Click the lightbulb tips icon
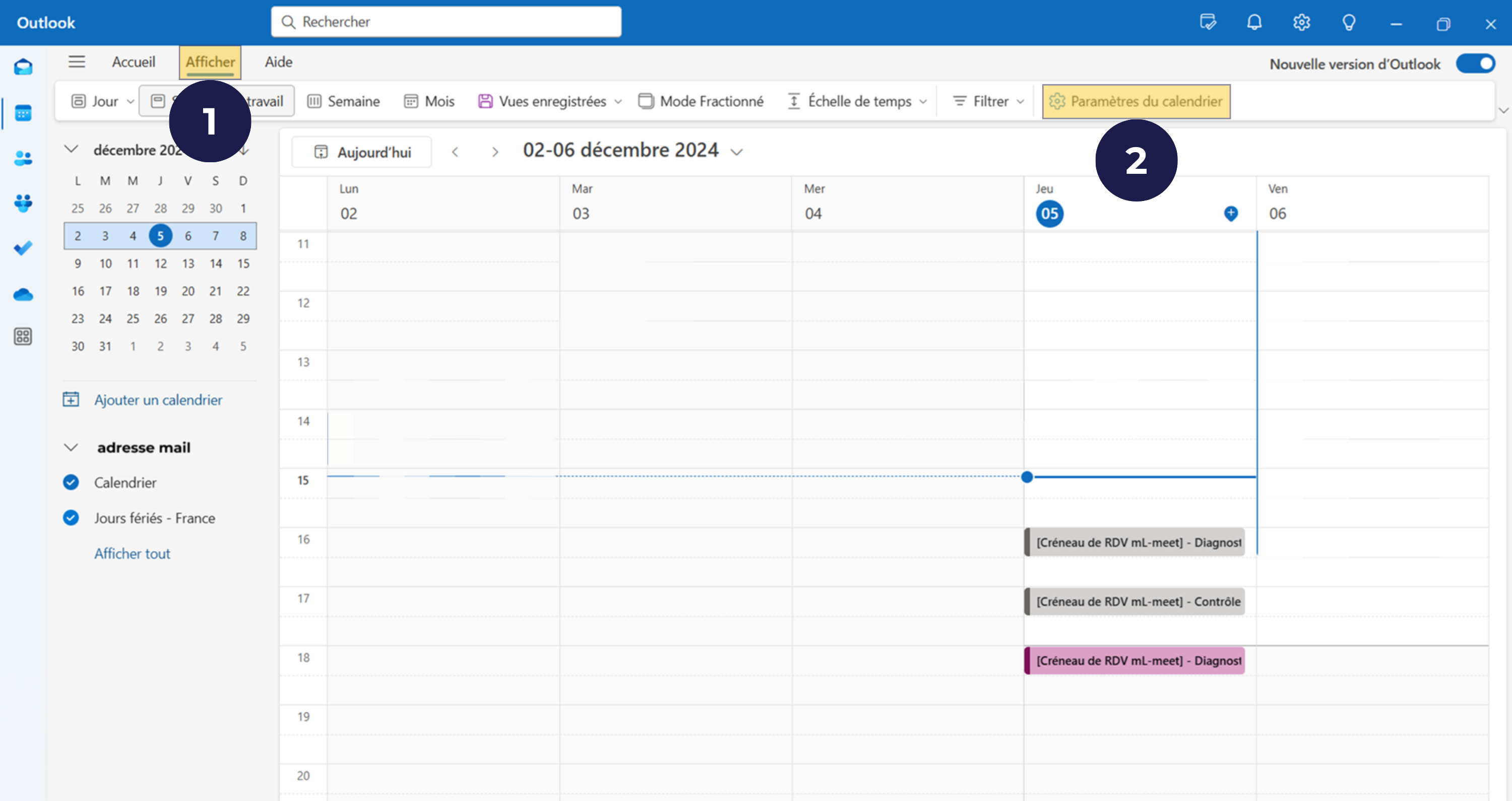 [x=1348, y=22]
